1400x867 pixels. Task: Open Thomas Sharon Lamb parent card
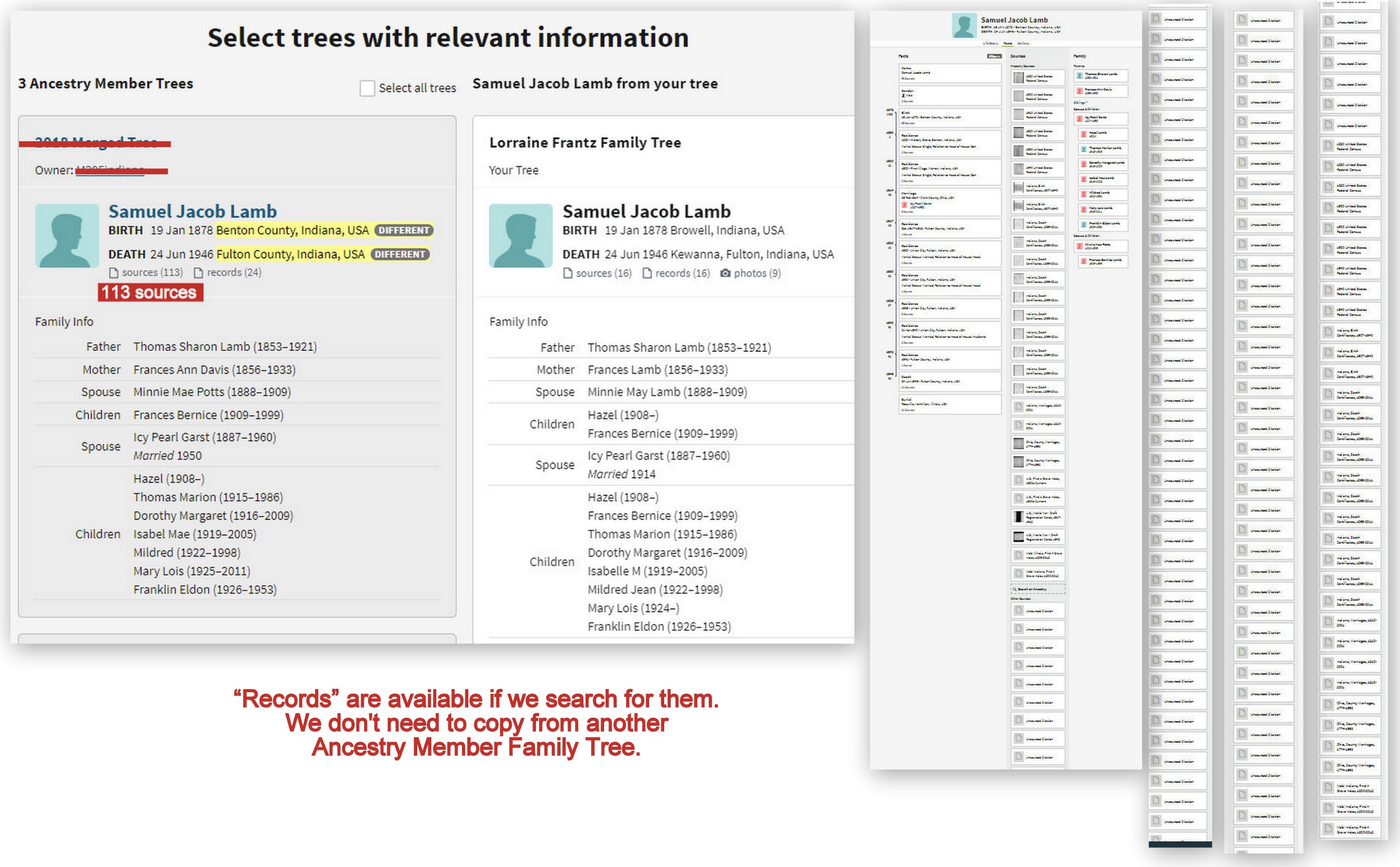tap(1101, 76)
